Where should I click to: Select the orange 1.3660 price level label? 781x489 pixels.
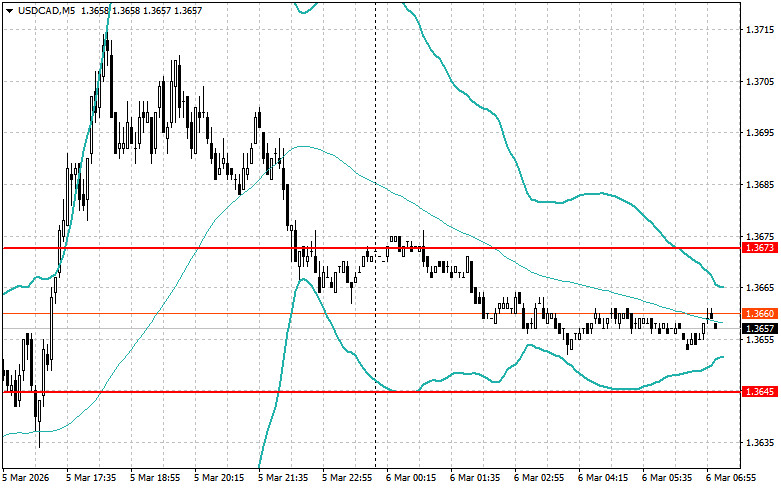coord(760,313)
